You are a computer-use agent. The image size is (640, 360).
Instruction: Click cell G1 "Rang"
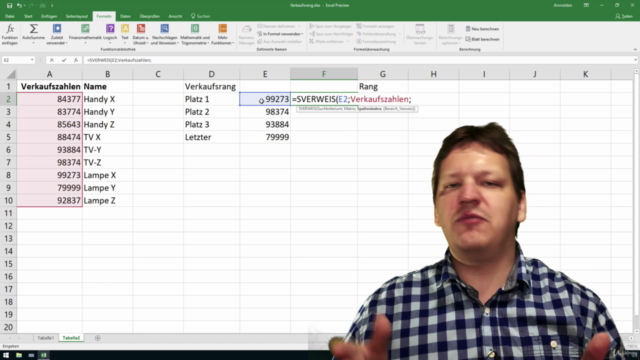(x=382, y=87)
